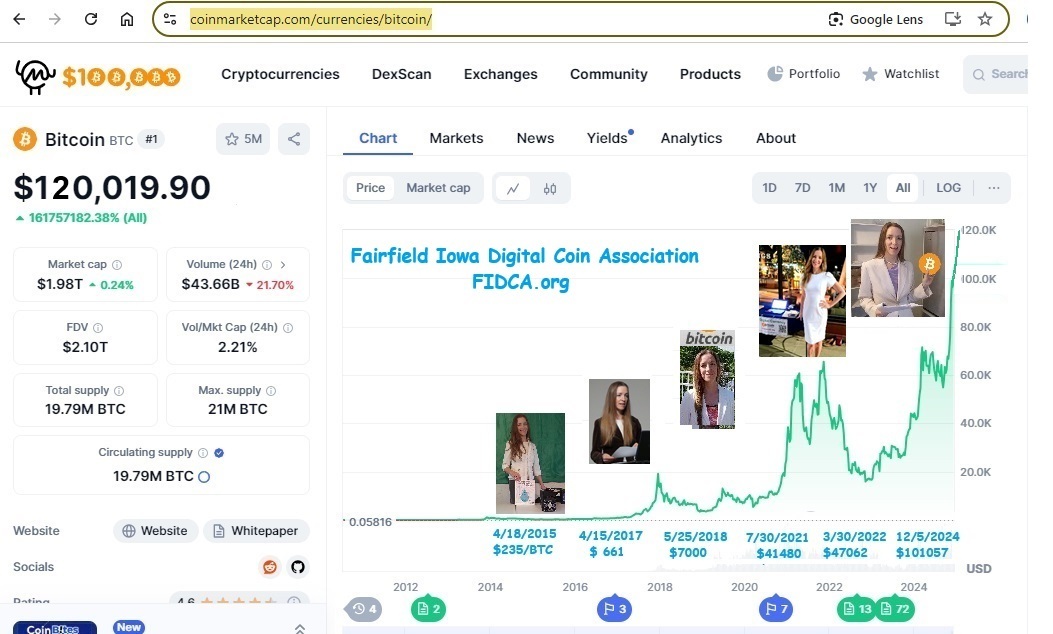Switch to the Chart tab
1053x634 pixels.
378,138
